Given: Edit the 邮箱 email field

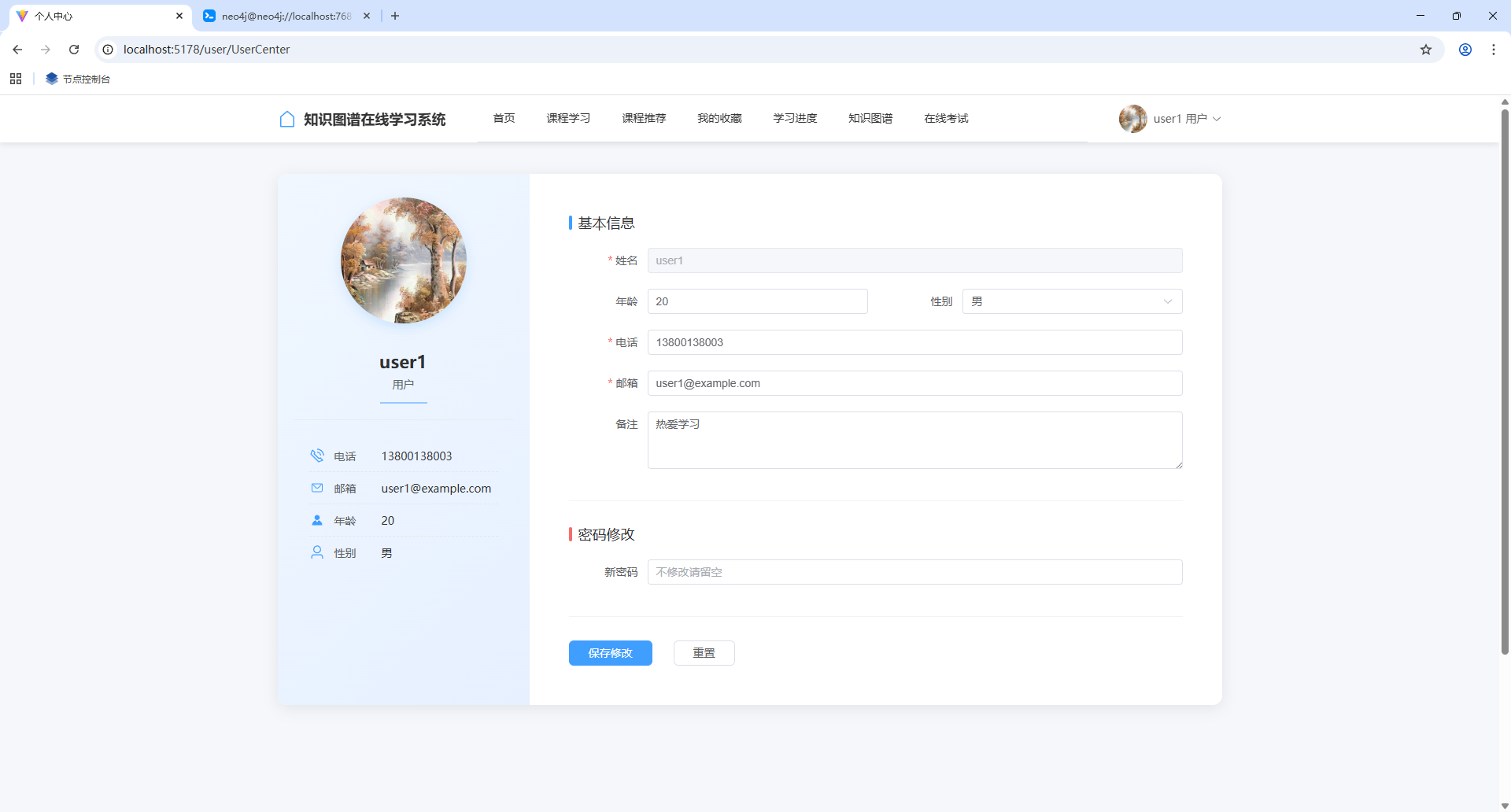Looking at the screenshot, I should coord(914,383).
